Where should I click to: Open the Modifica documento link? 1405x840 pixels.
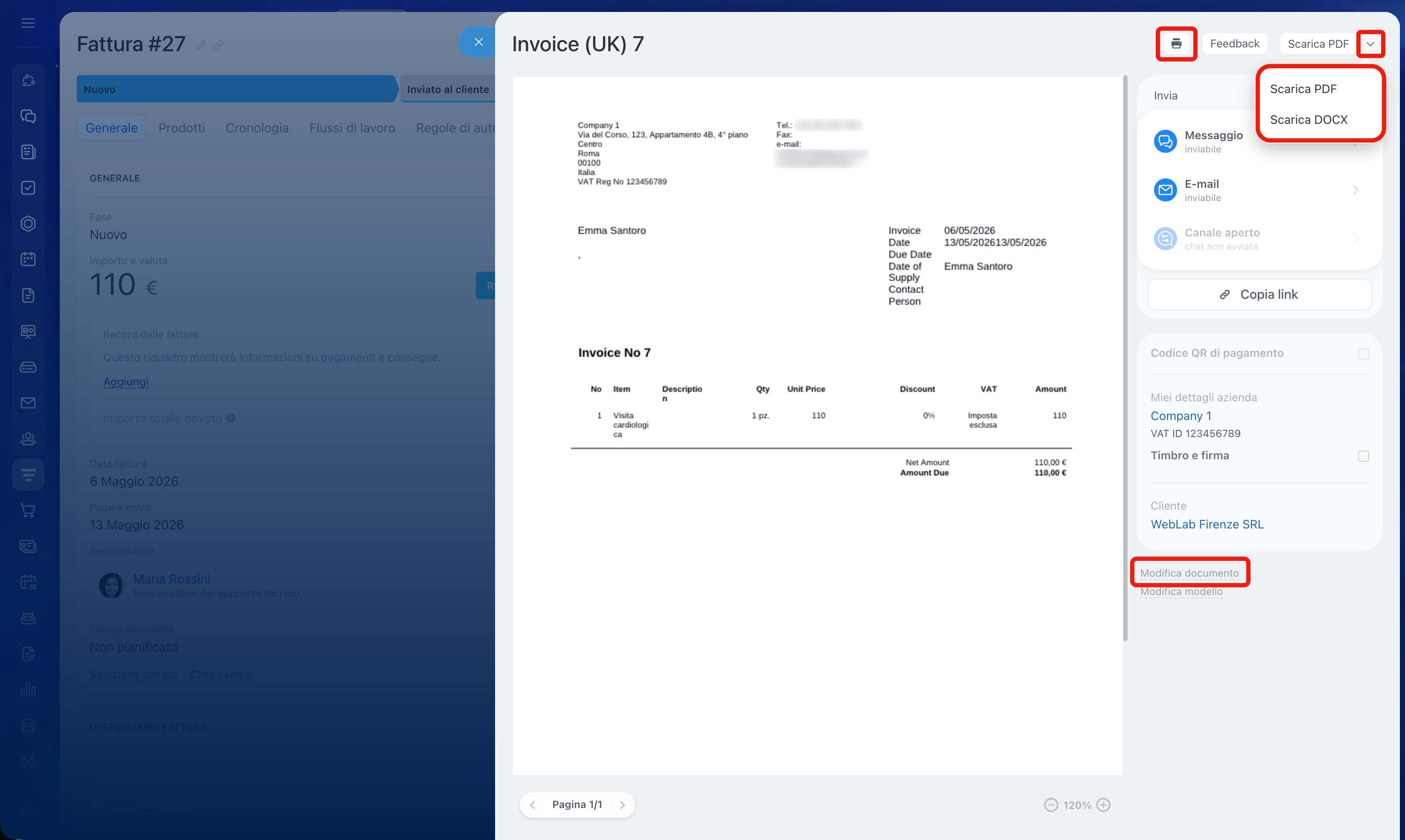(1189, 573)
